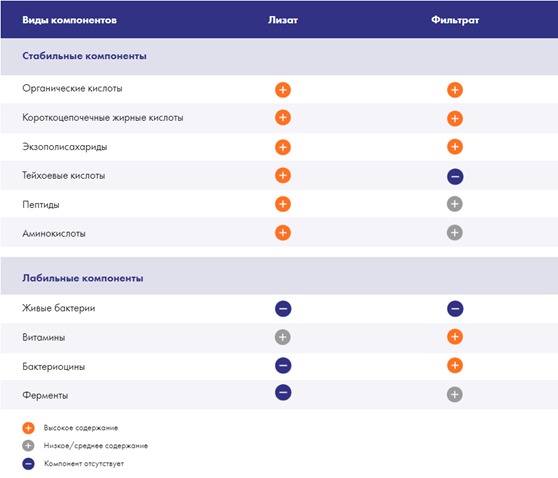The height and width of the screenshot is (478, 558).
Task: Click orange plus for Органические кислоты under Лизат
Action: 283,90
